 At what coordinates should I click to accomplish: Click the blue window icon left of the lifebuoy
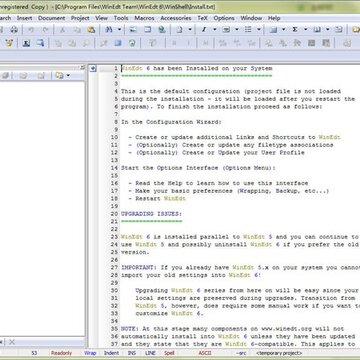pyautogui.click(x=118, y=43)
